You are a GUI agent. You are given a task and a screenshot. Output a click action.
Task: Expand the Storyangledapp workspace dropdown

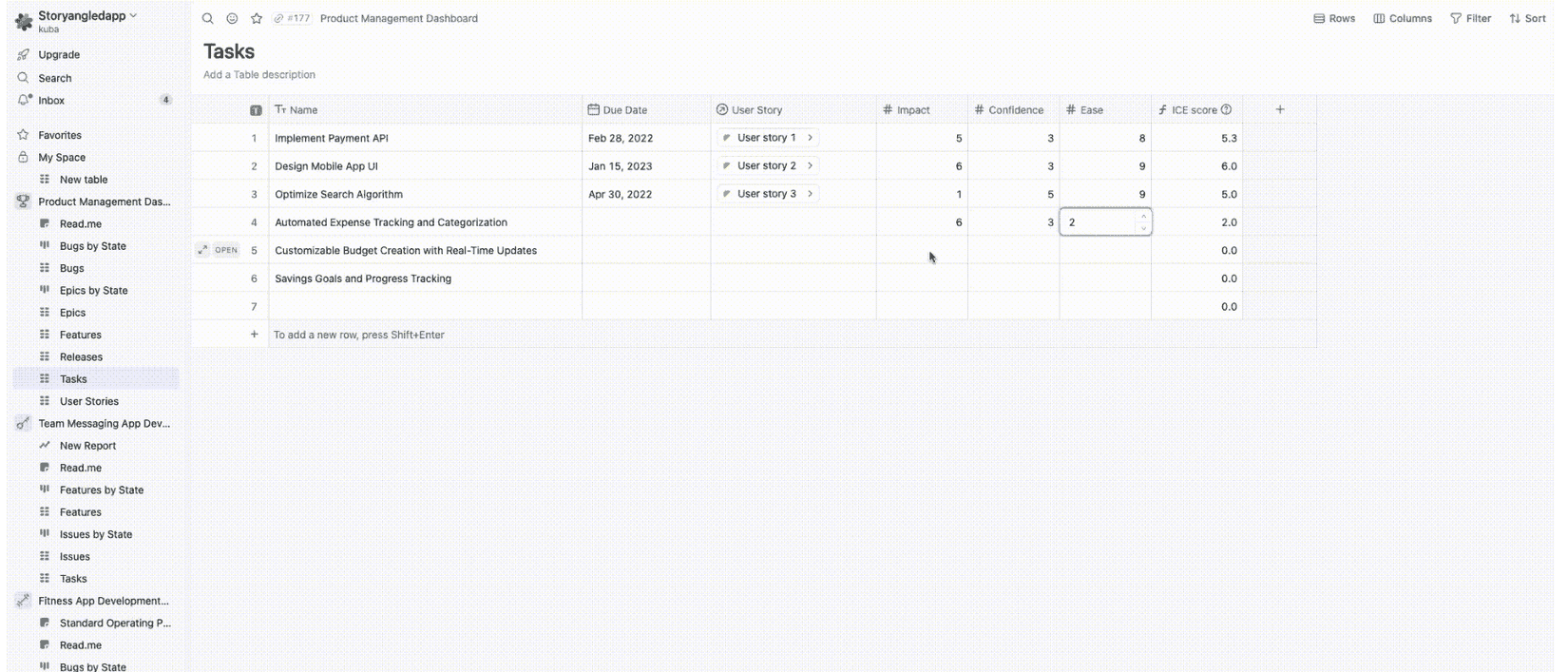pos(133,15)
